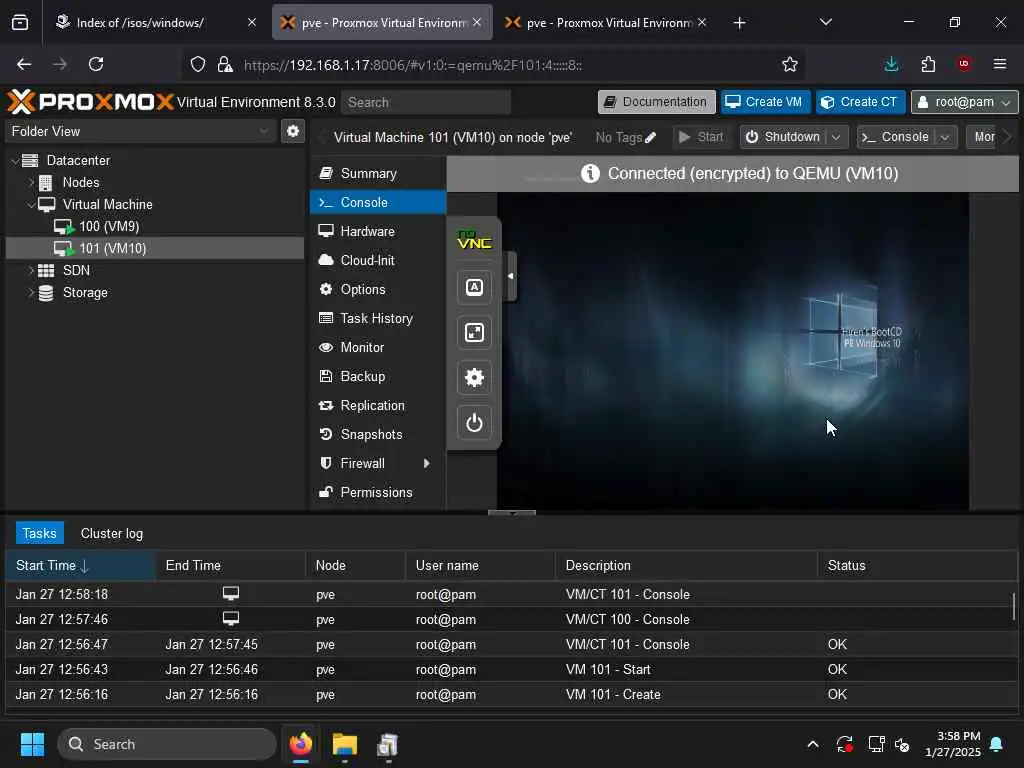Expand the Firewall submenu arrow
Viewport: 1024px width, 768px height.
click(426, 464)
